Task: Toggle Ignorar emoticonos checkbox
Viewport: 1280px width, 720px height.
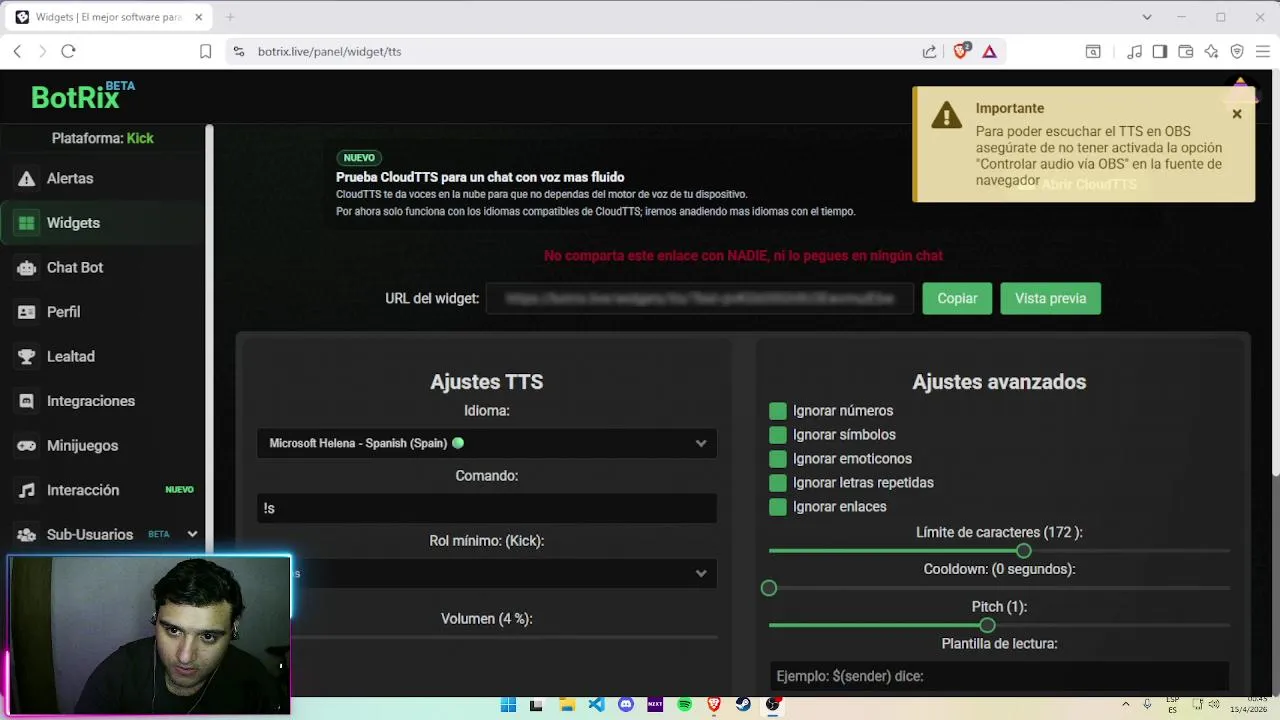Action: pos(778,459)
